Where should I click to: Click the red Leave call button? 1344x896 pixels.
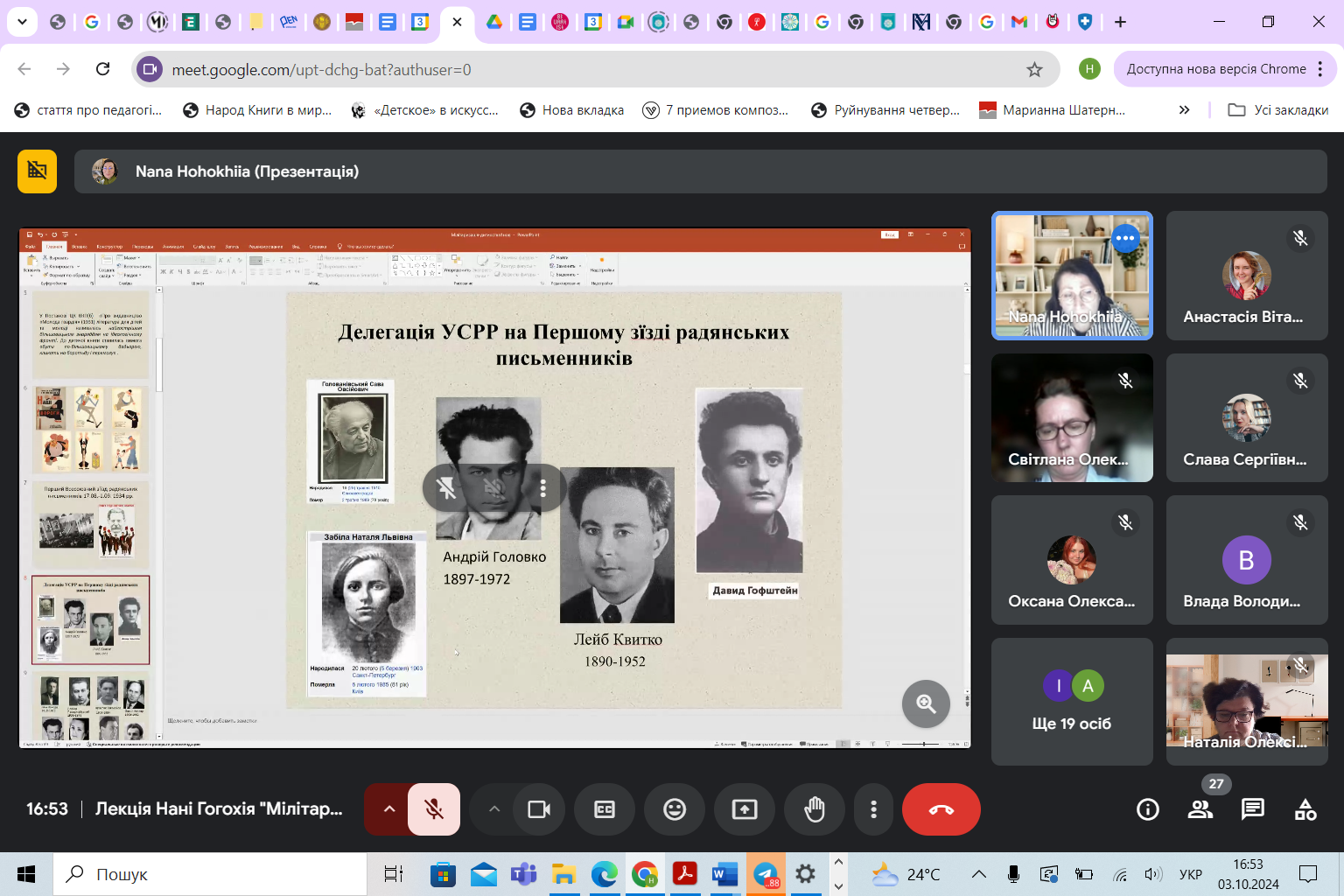click(x=941, y=809)
